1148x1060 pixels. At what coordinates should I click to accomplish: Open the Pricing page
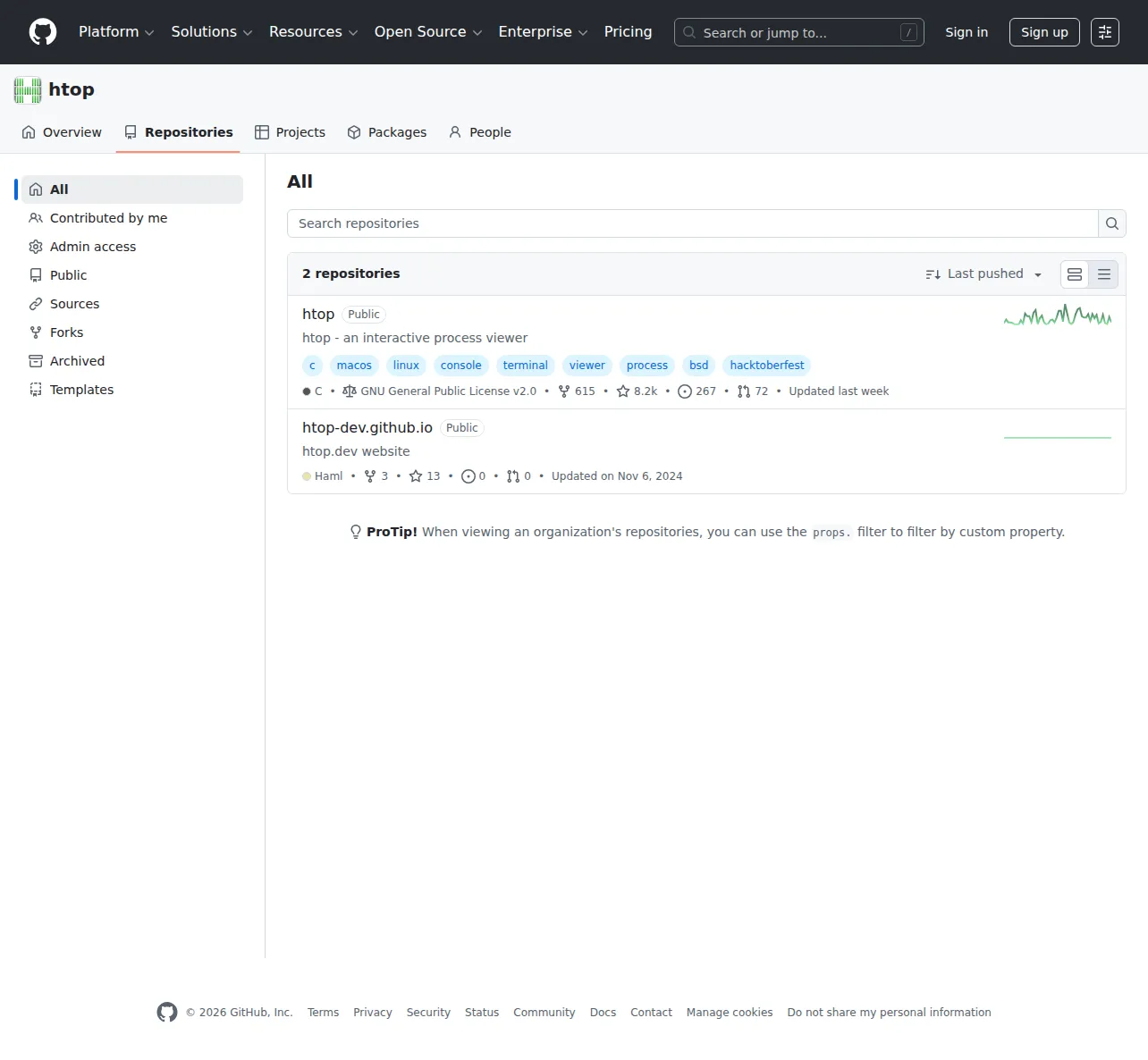(628, 32)
